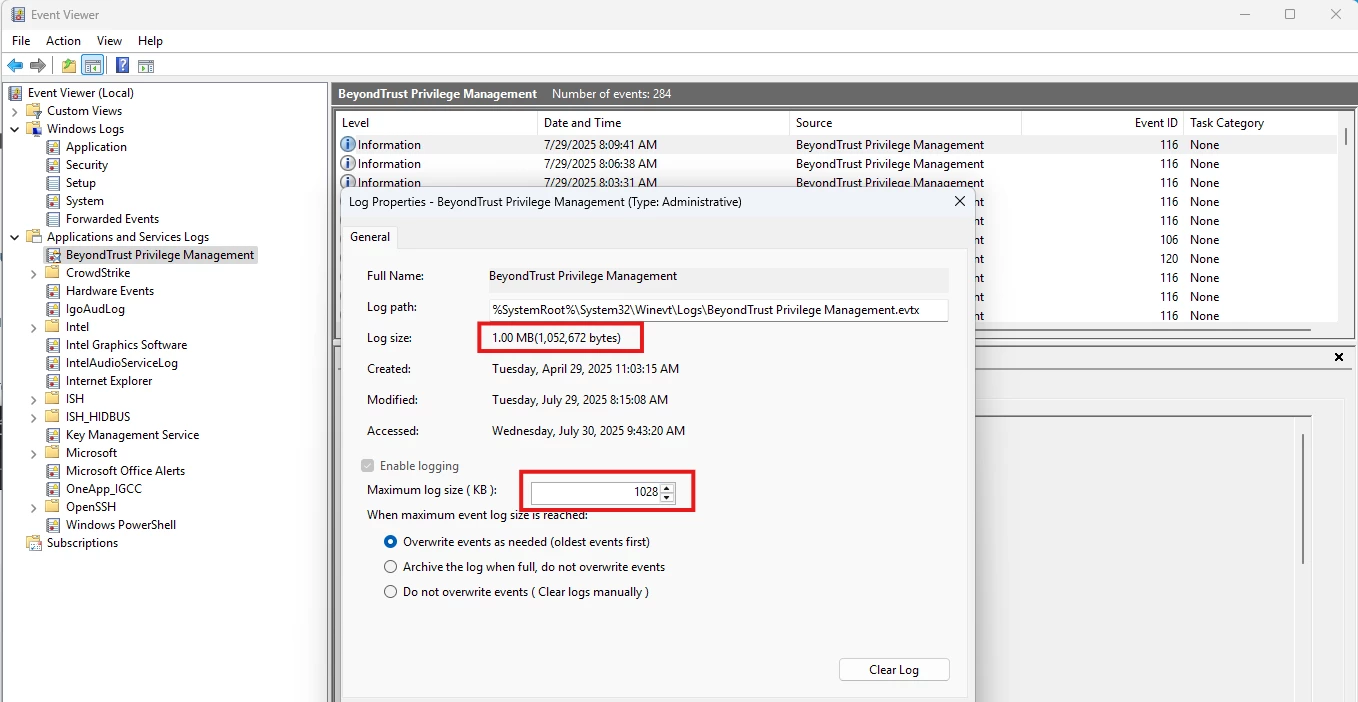The image size is (1358, 702).
Task: Click the Log path text field
Action: (x=718, y=310)
